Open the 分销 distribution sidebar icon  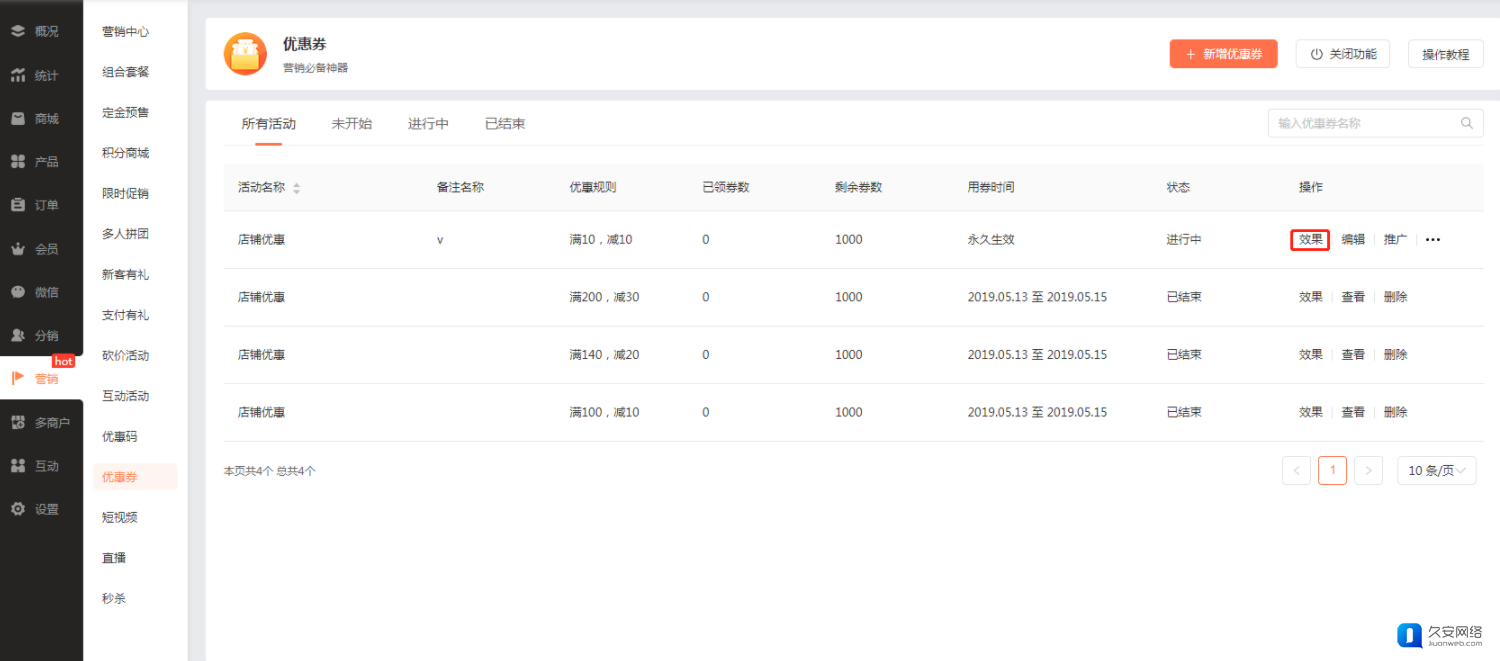point(18,335)
